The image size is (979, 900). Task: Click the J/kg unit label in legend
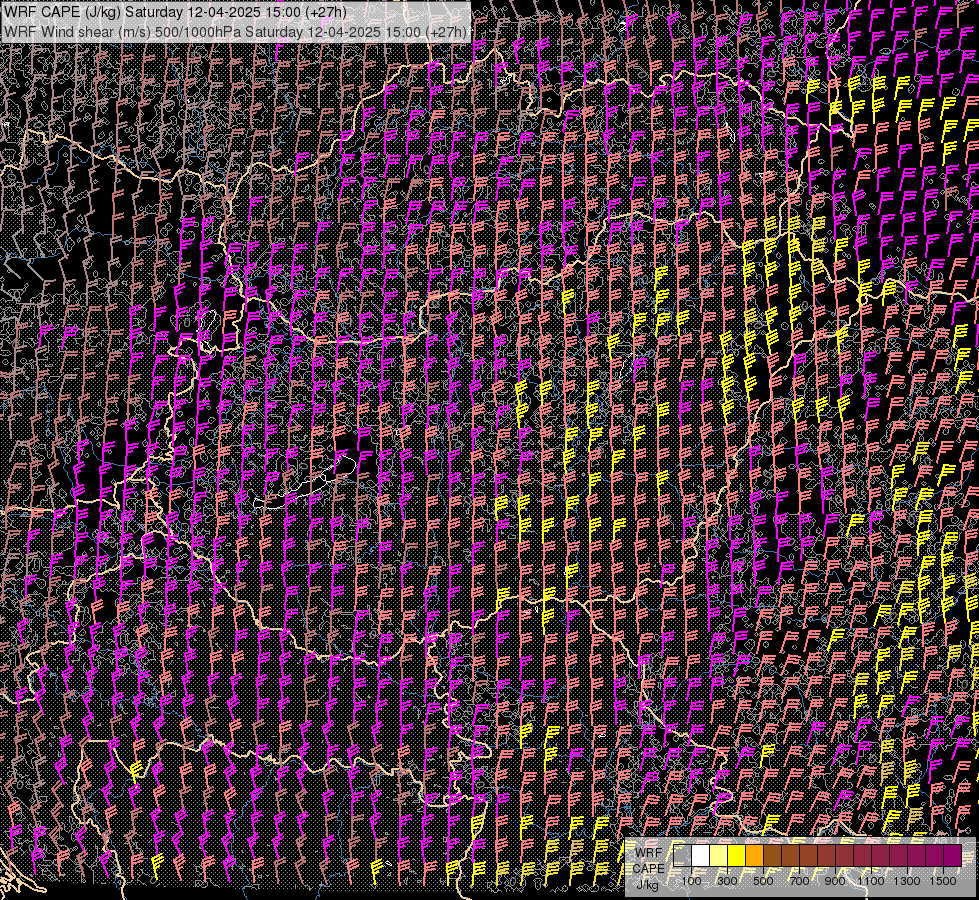pyautogui.click(x=648, y=885)
